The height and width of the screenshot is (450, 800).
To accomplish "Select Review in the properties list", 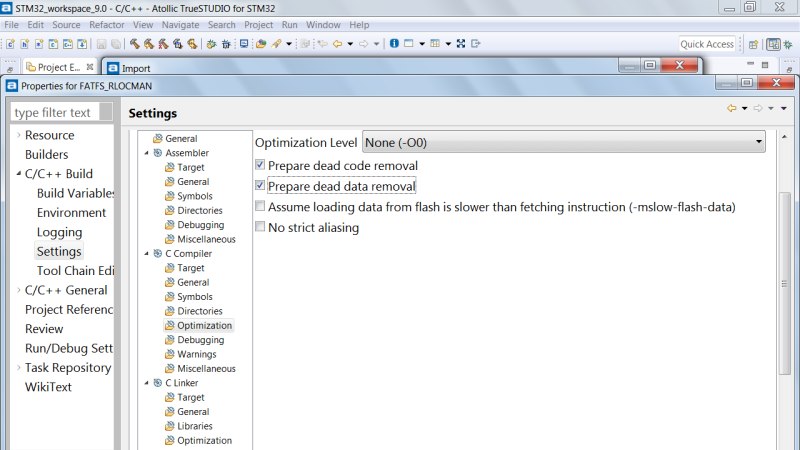I will [x=44, y=329].
